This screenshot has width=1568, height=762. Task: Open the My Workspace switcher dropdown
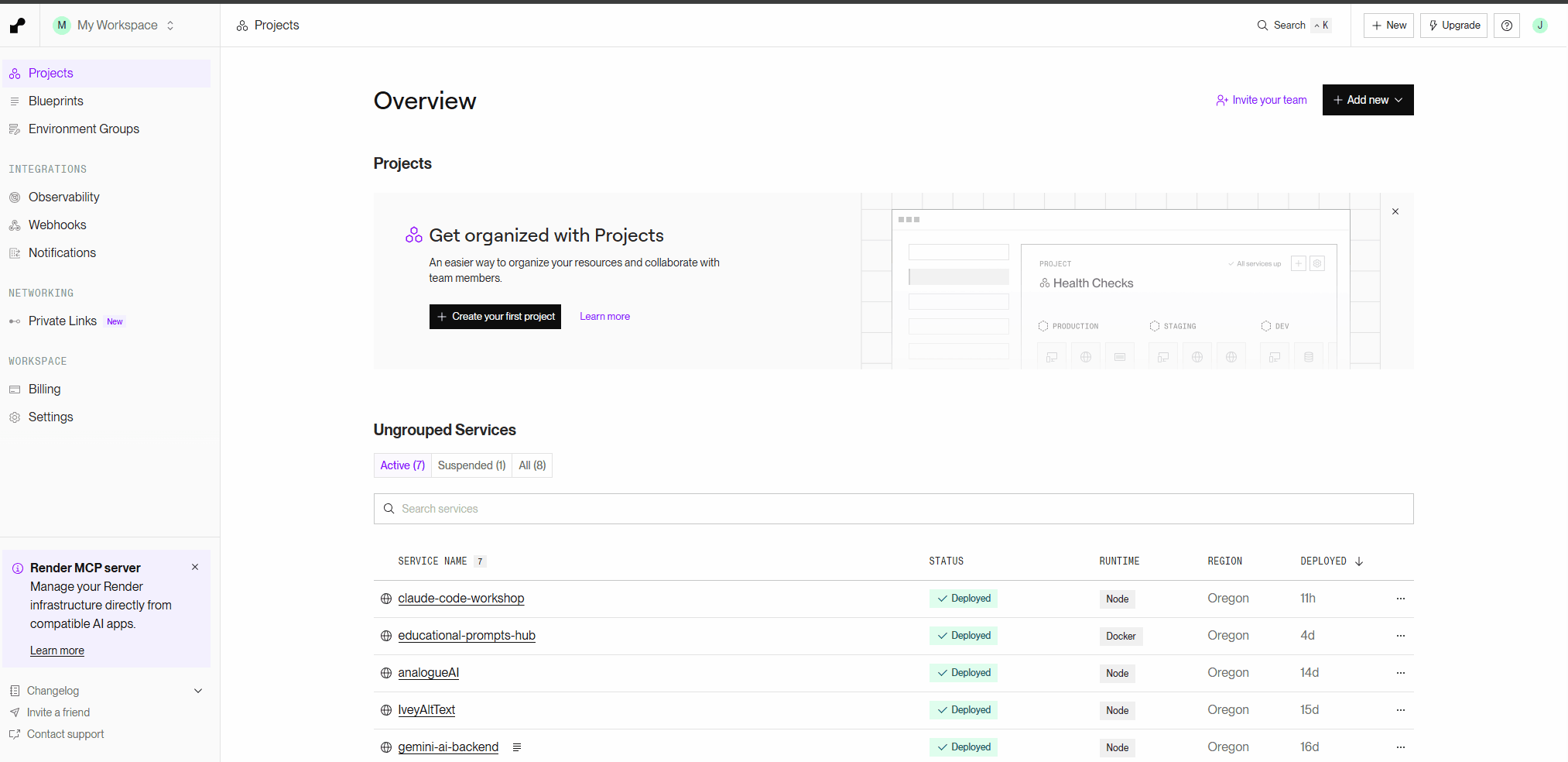click(115, 26)
